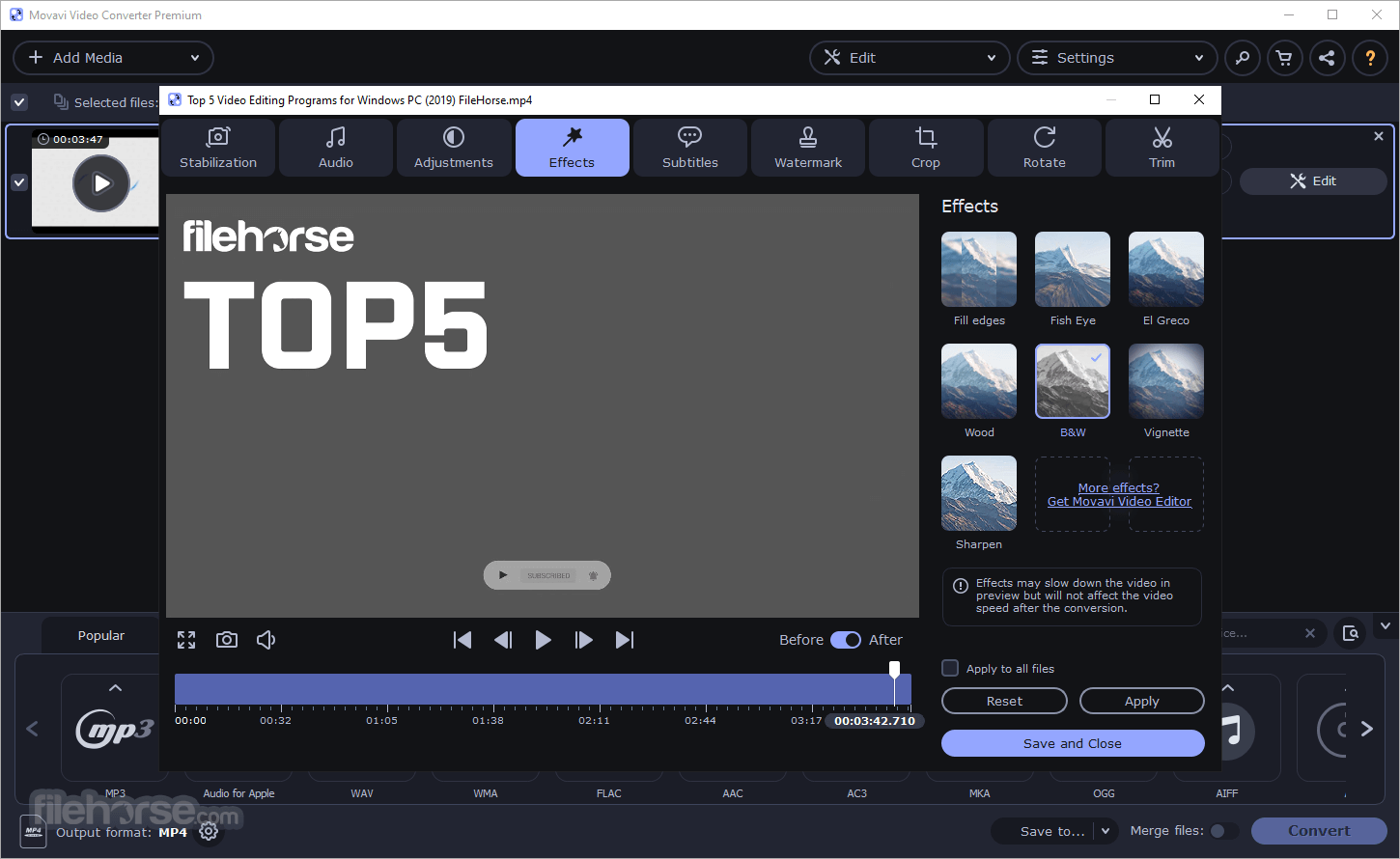Open the shopping cart icon

click(1284, 58)
